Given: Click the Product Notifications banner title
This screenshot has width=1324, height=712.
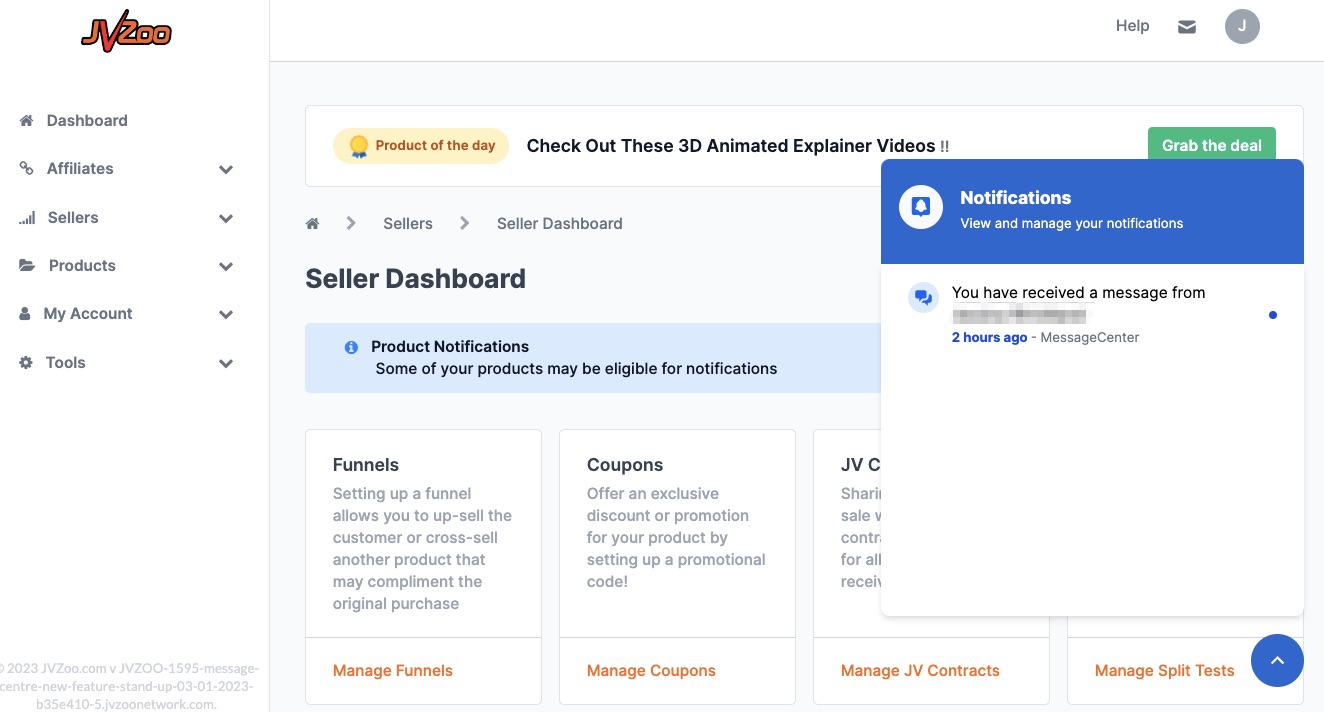Looking at the screenshot, I should coord(450,346).
